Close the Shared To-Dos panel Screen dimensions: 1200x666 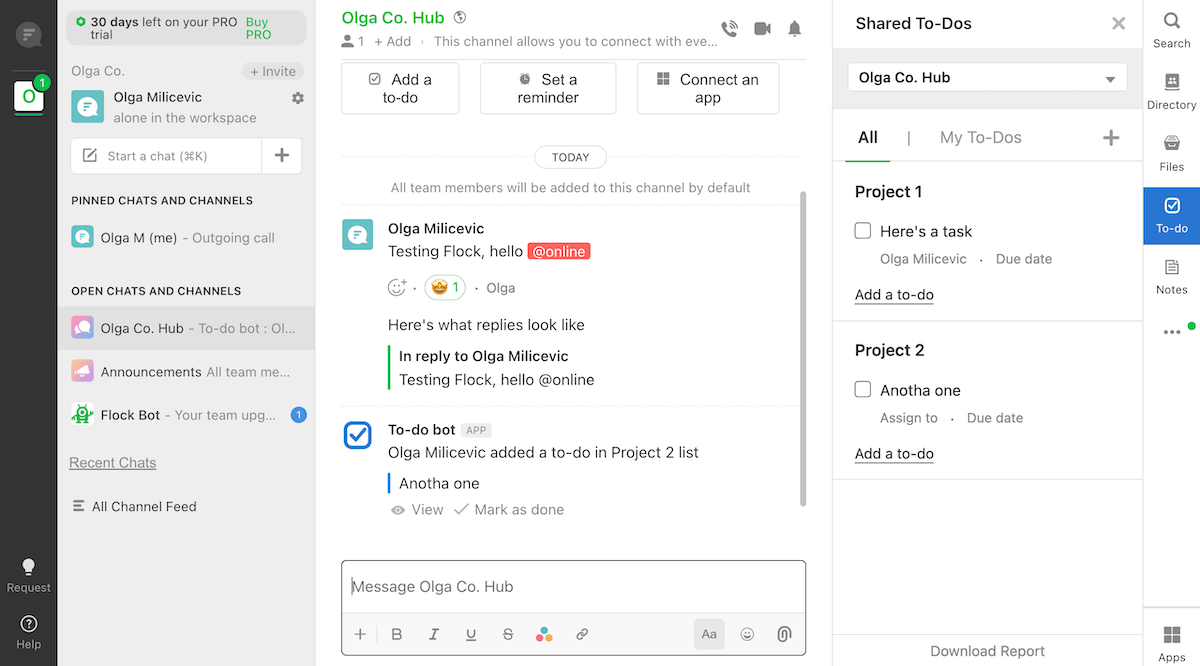point(1119,24)
